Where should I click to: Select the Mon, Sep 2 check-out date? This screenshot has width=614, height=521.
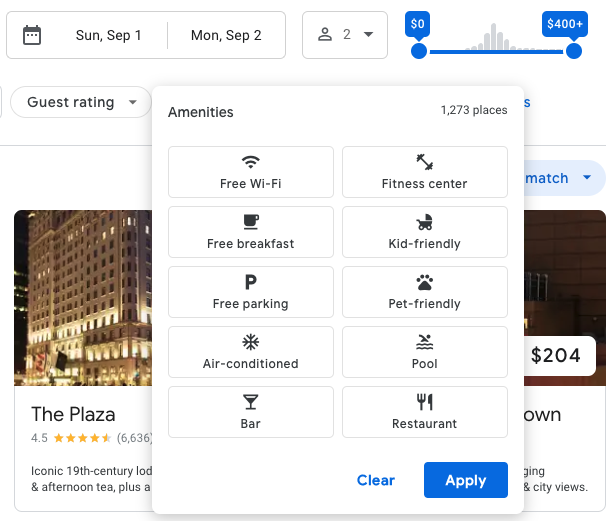point(226,35)
